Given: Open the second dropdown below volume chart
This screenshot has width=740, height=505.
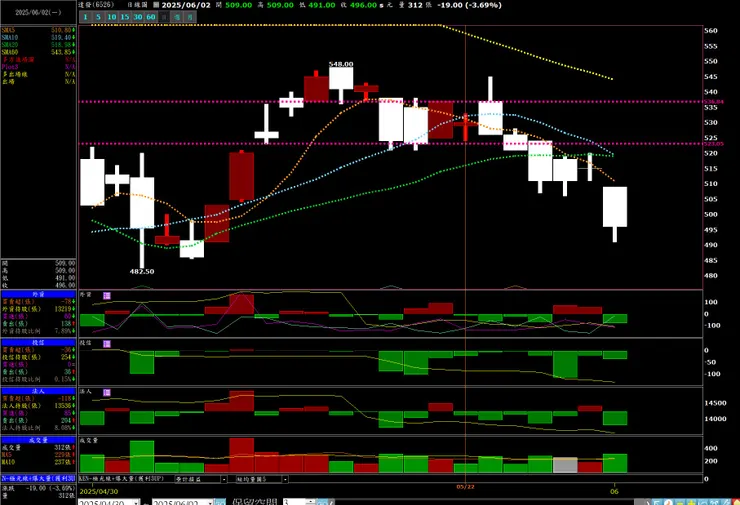Looking at the screenshot, I should [262, 479].
